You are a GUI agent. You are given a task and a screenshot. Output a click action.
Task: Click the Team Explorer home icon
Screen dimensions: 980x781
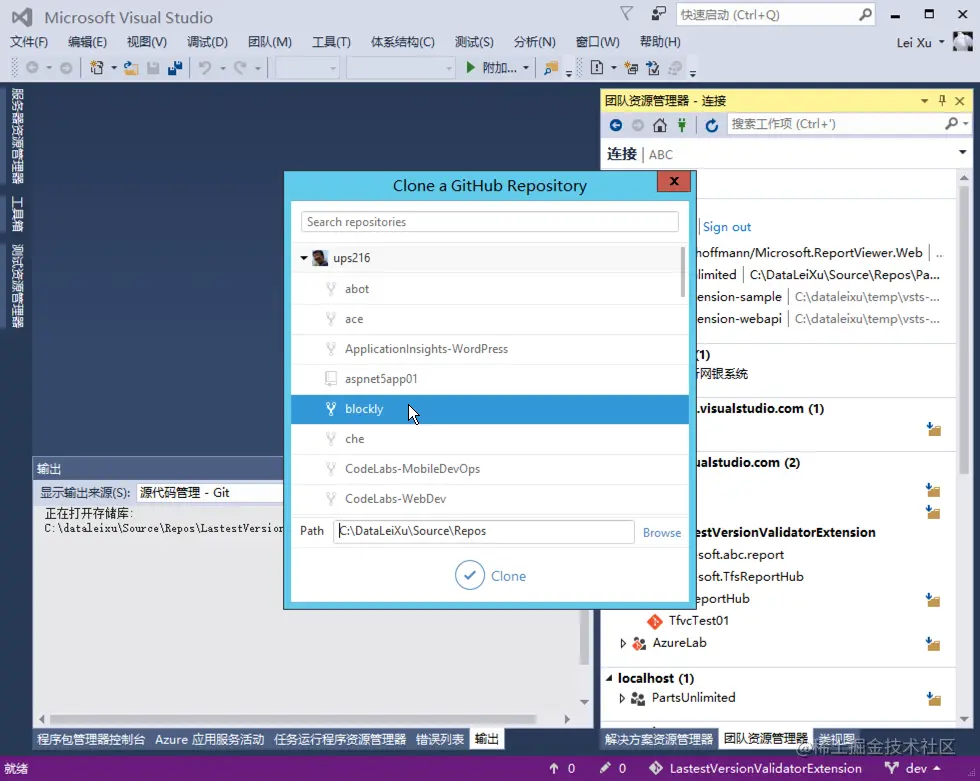pyautogui.click(x=659, y=125)
